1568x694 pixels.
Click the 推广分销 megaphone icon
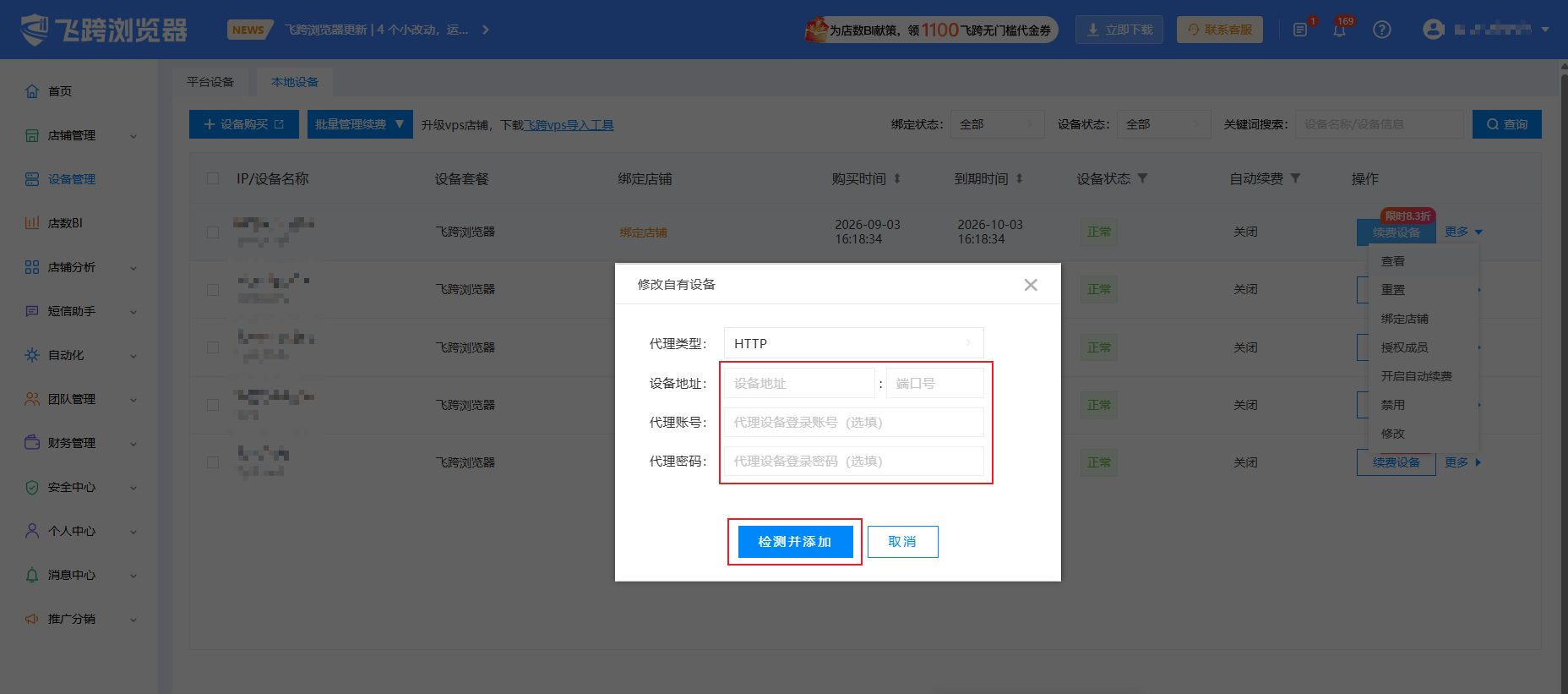[32, 619]
